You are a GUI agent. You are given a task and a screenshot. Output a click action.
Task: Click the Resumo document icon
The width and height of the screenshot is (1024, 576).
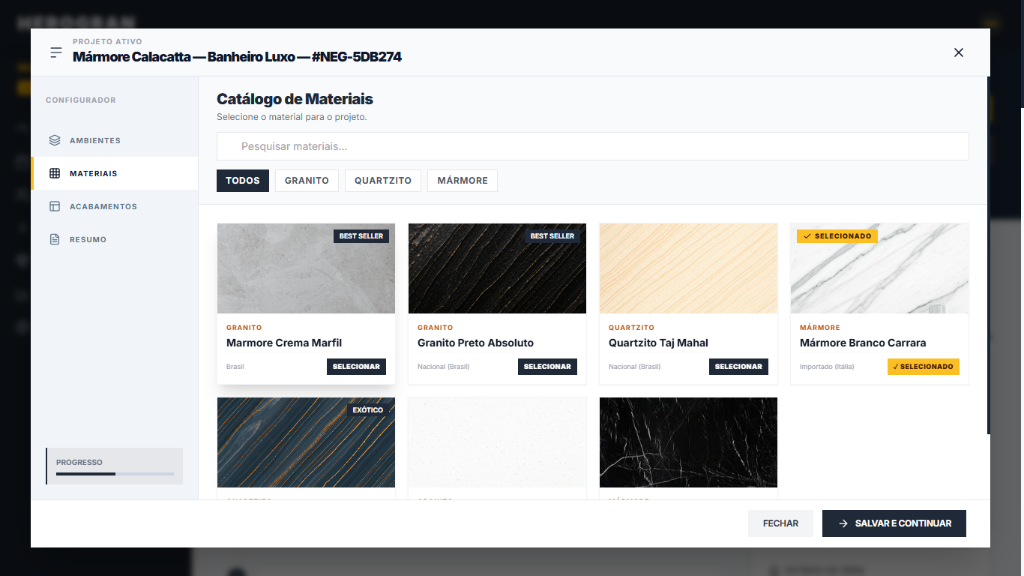(x=55, y=239)
